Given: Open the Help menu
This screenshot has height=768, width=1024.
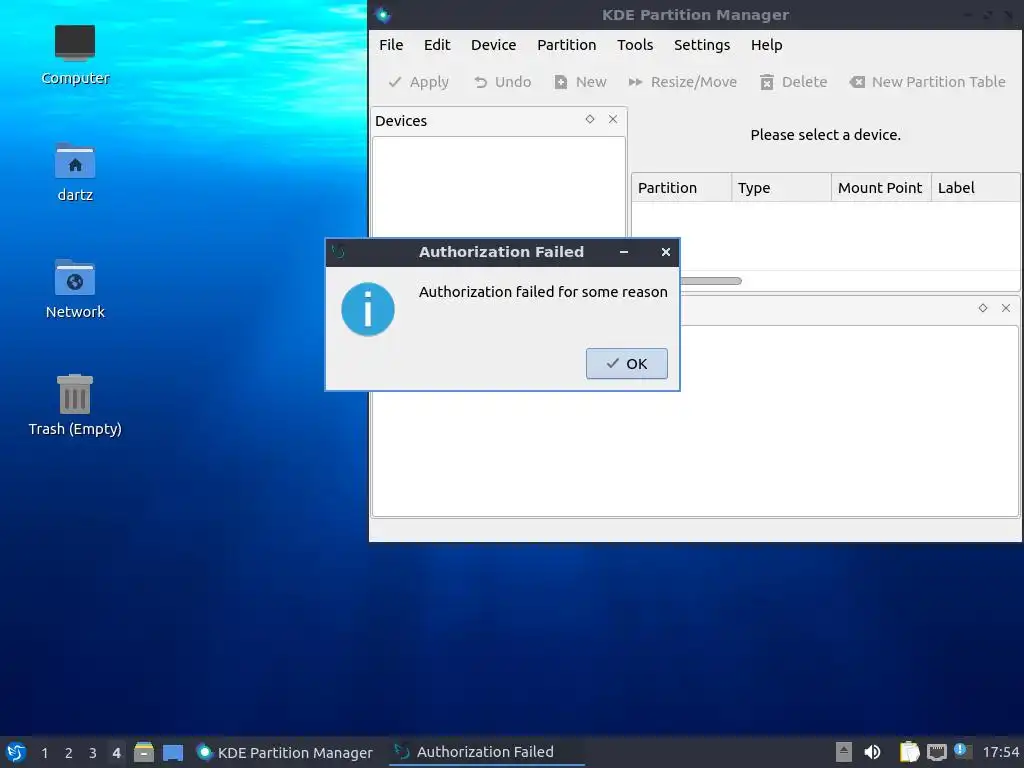Looking at the screenshot, I should click(766, 45).
